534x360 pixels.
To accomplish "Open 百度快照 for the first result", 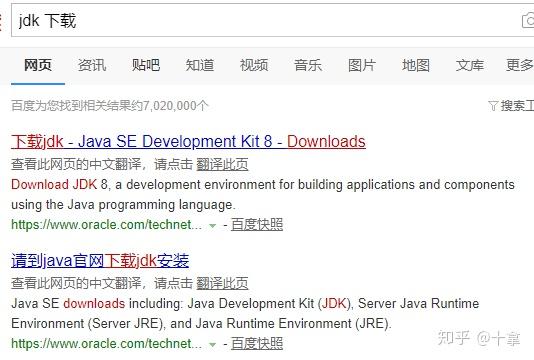I will click(x=257, y=225).
